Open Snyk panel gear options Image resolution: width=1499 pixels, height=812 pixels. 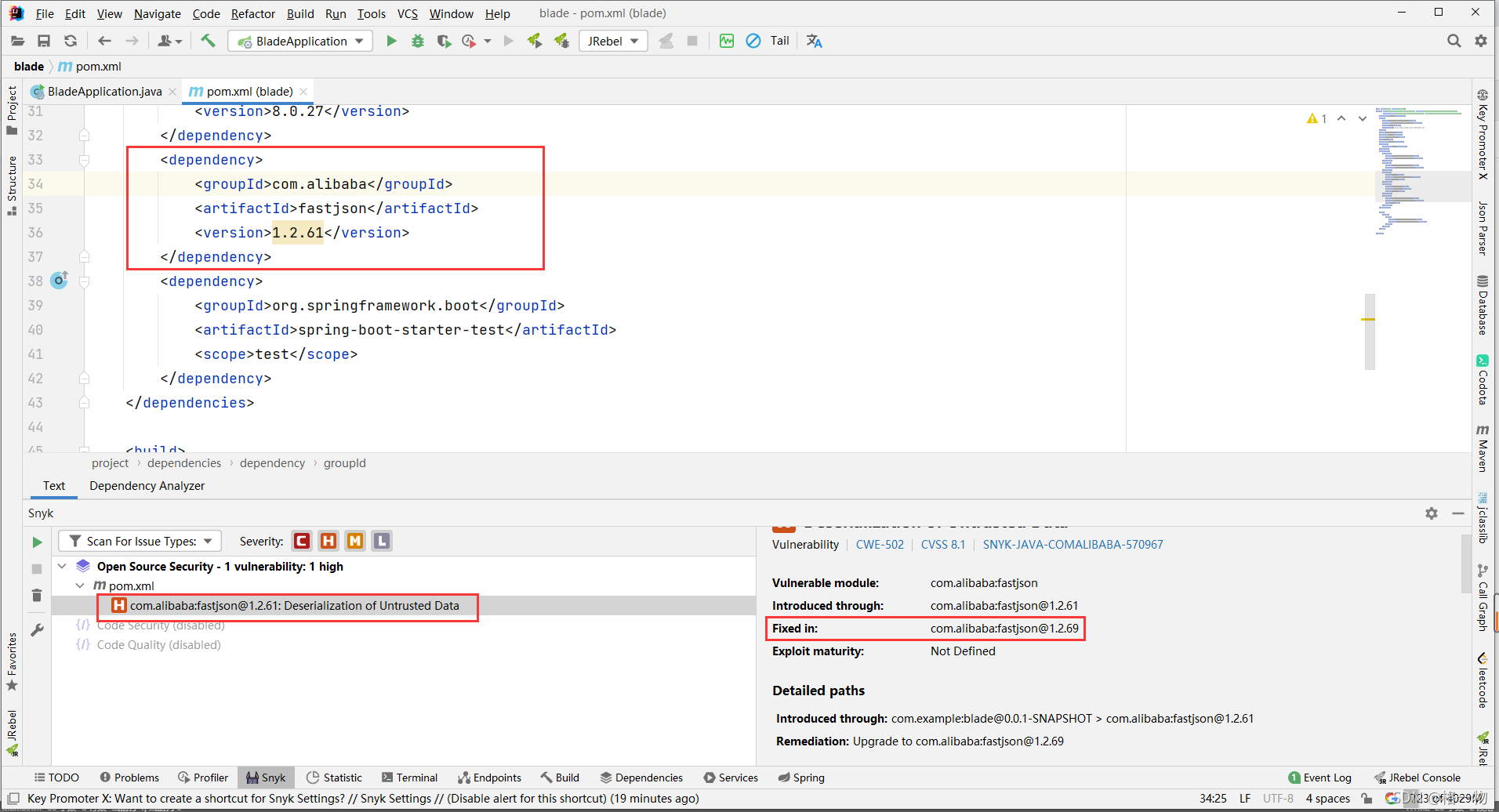pyautogui.click(x=1432, y=513)
